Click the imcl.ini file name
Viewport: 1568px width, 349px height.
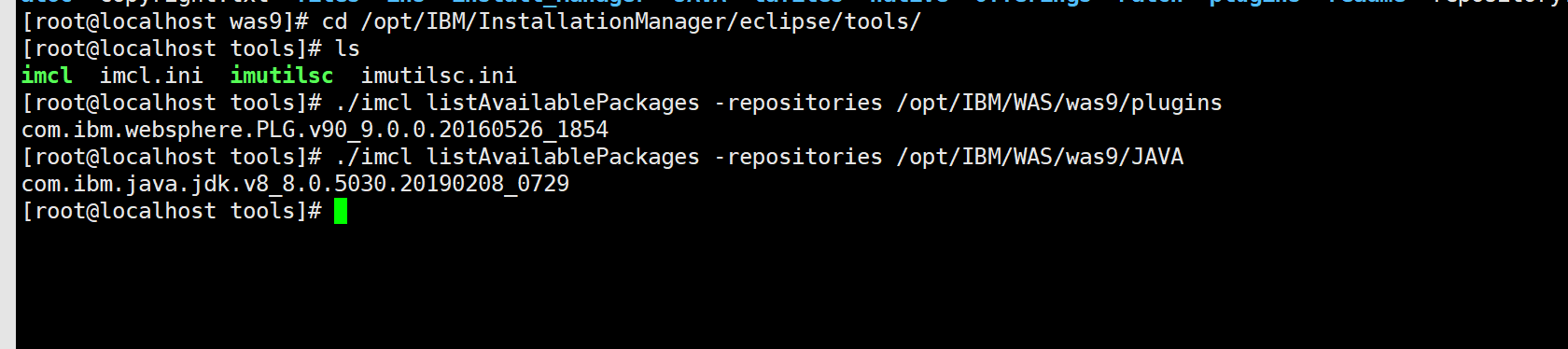[151, 76]
